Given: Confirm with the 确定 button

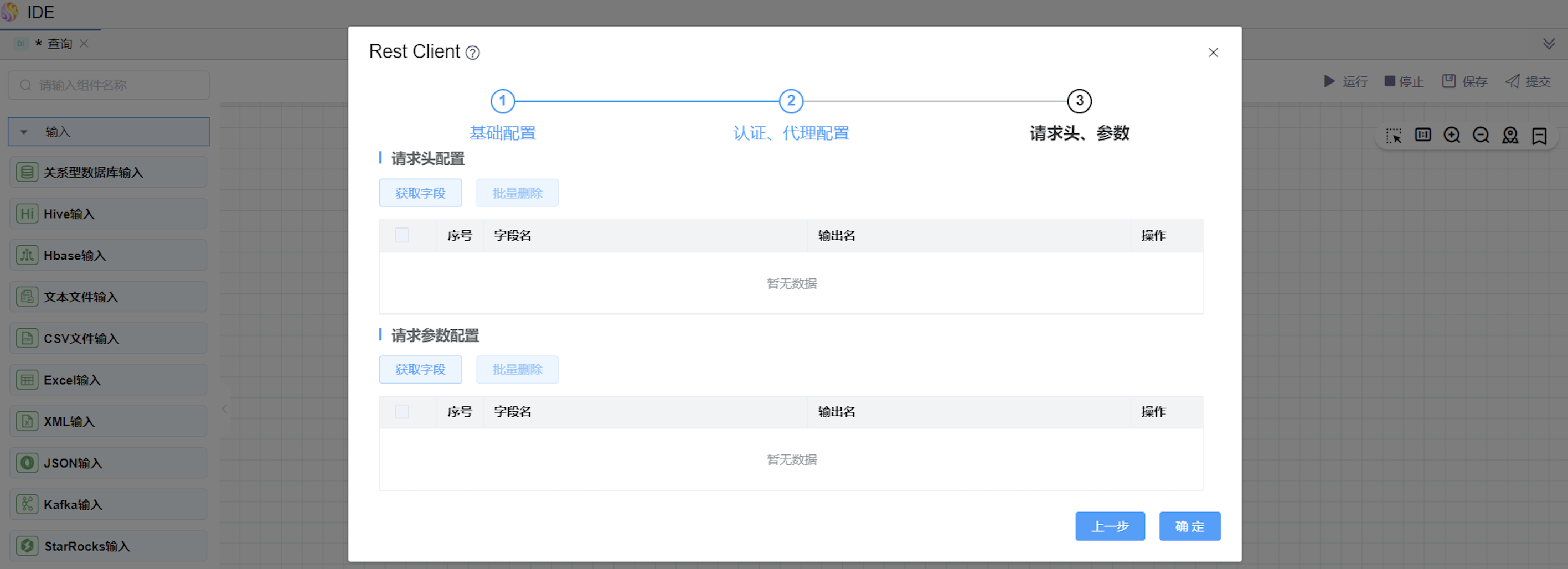Looking at the screenshot, I should (1190, 526).
